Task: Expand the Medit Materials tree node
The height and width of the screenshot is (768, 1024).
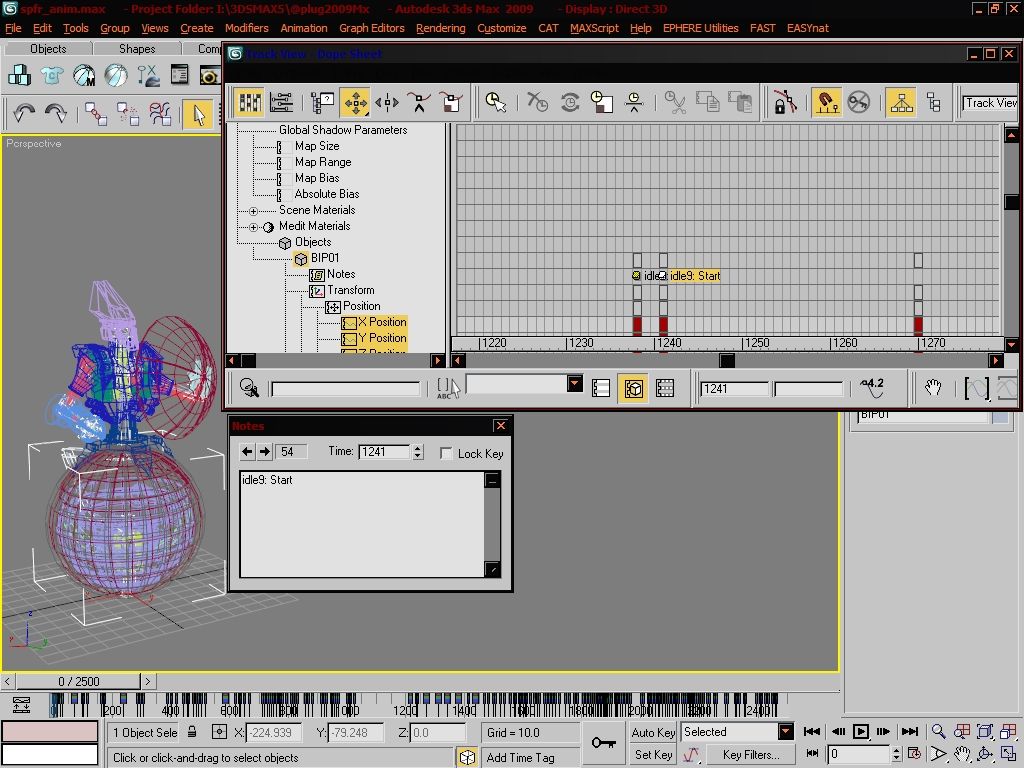Action: pyautogui.click(x=253, y=227)
